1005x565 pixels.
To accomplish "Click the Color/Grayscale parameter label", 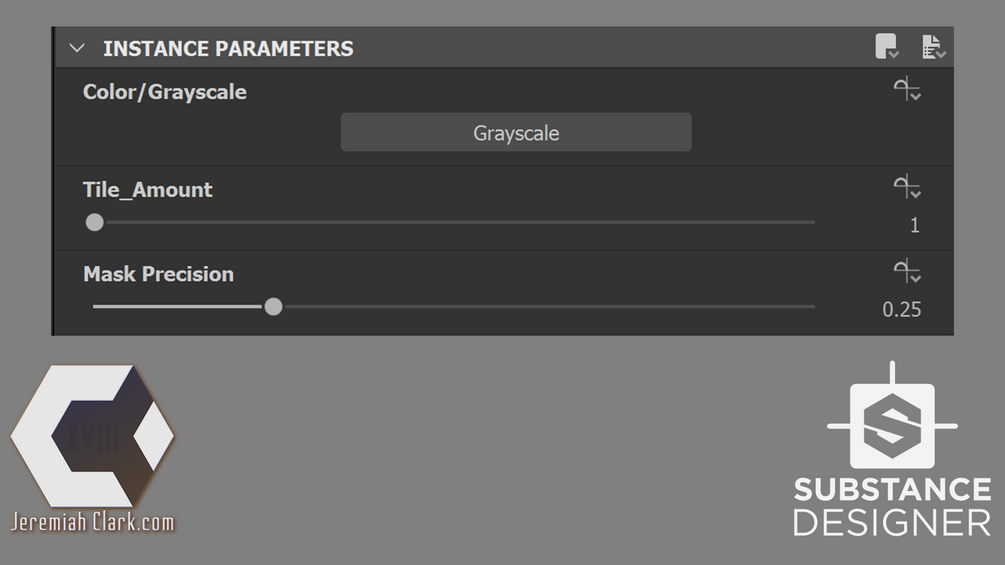I will (165, 92).
